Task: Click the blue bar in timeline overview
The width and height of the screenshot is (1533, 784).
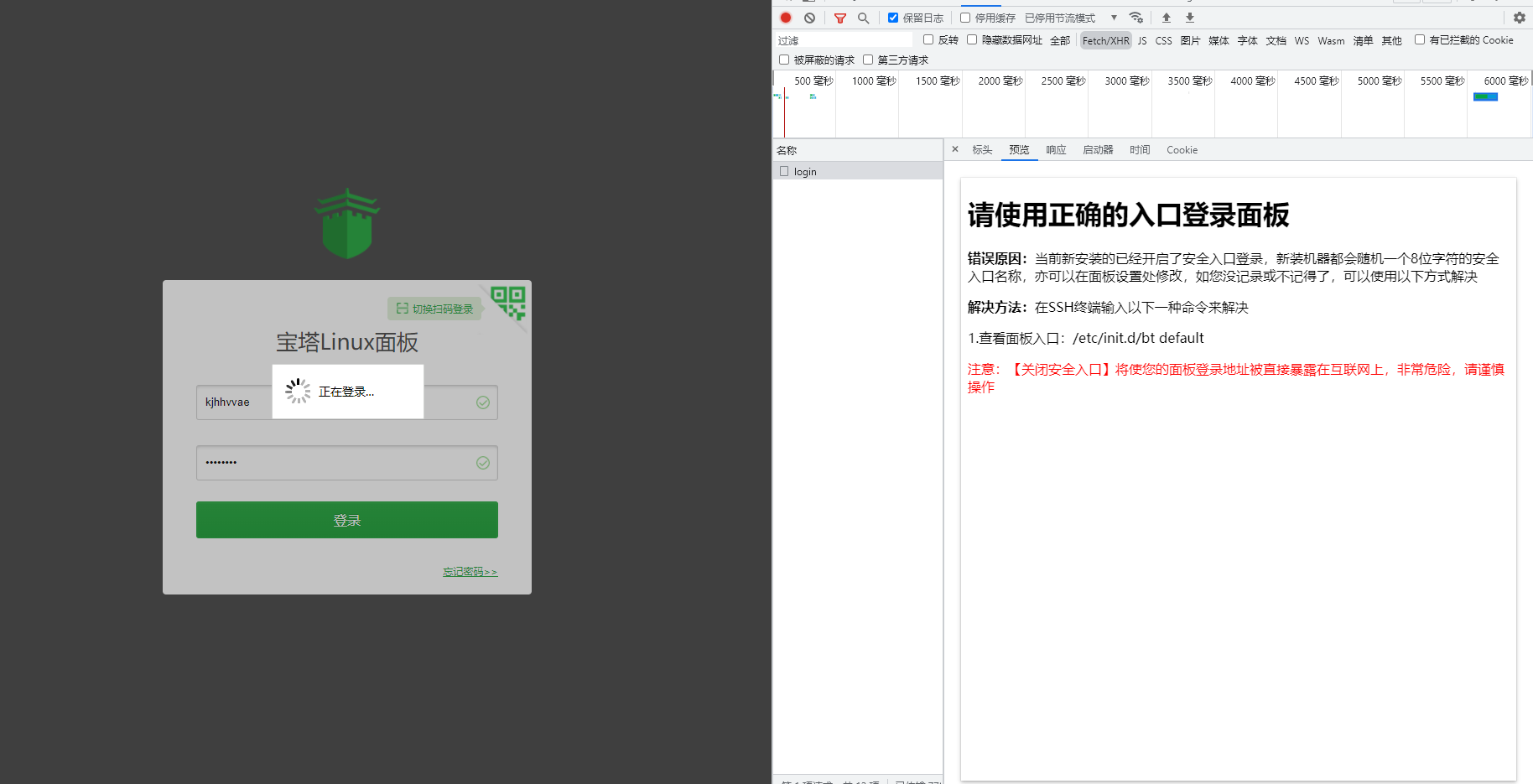Action: 1485,97
